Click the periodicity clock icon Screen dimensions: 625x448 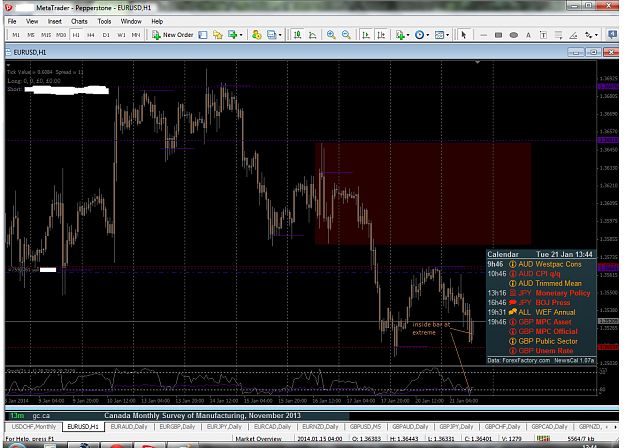point(419,35)
